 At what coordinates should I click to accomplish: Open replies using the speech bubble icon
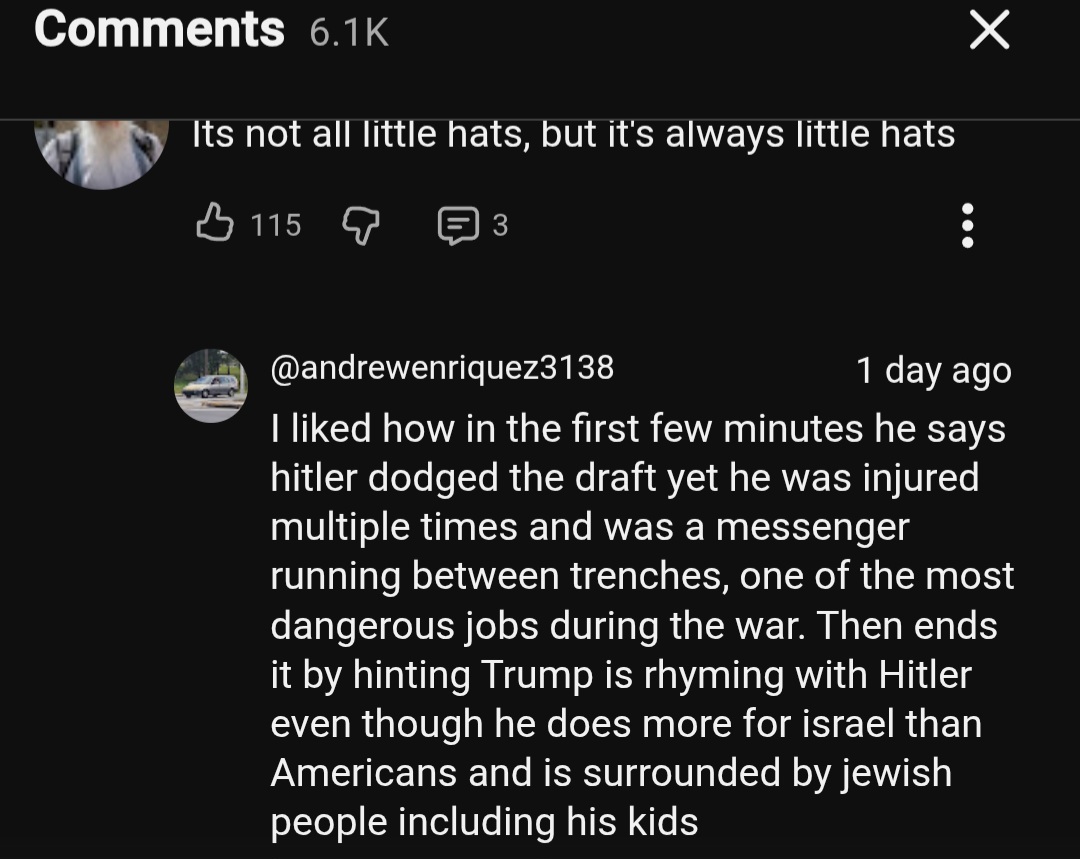pyautogui.click(x=458, y=226)
